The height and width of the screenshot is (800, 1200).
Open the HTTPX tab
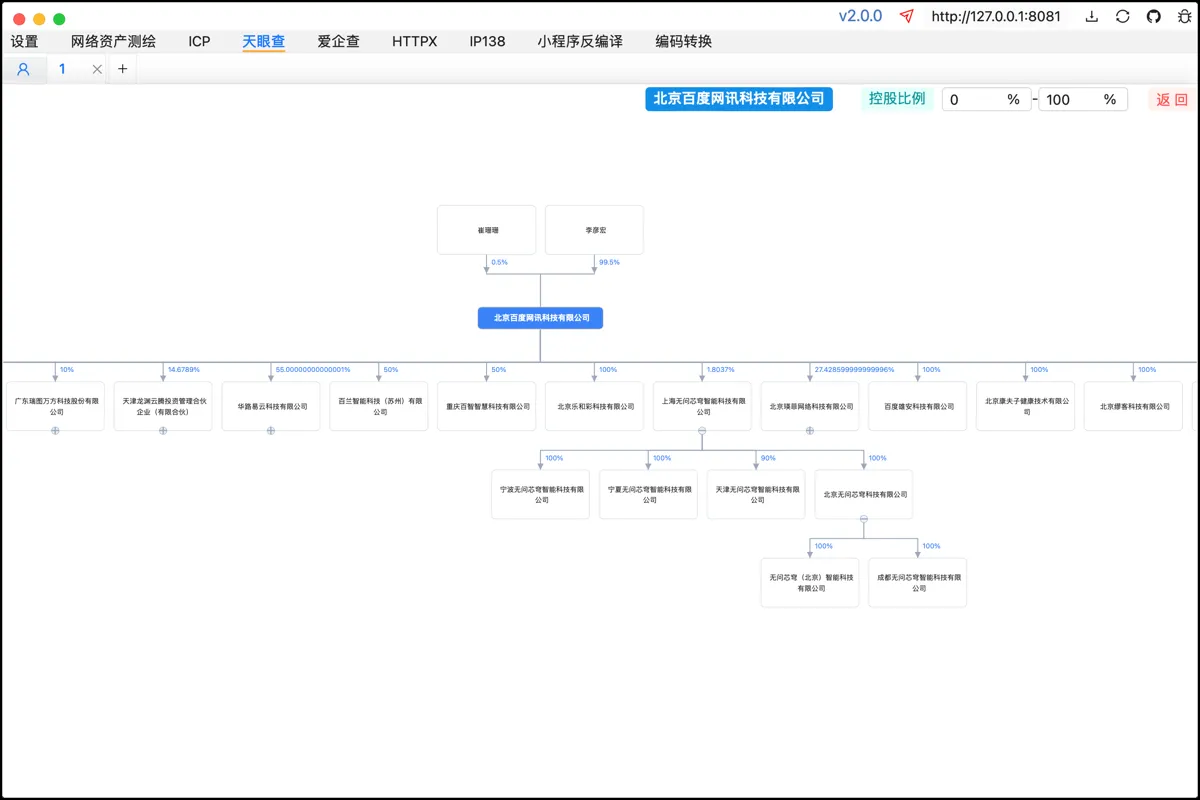tap(415, 42)
